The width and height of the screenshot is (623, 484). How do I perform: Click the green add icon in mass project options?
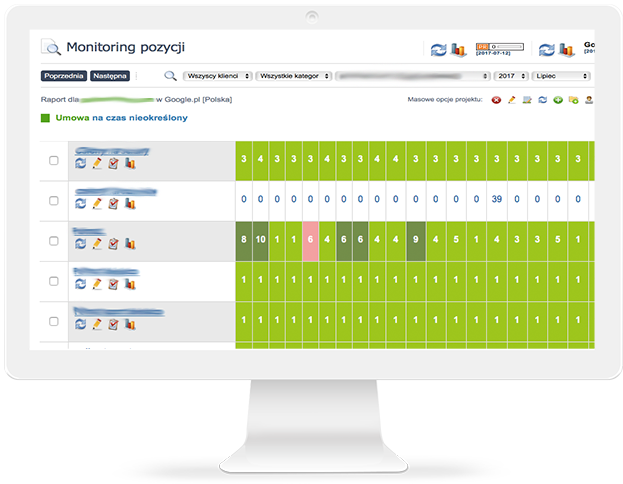click(x=557, y=101)
